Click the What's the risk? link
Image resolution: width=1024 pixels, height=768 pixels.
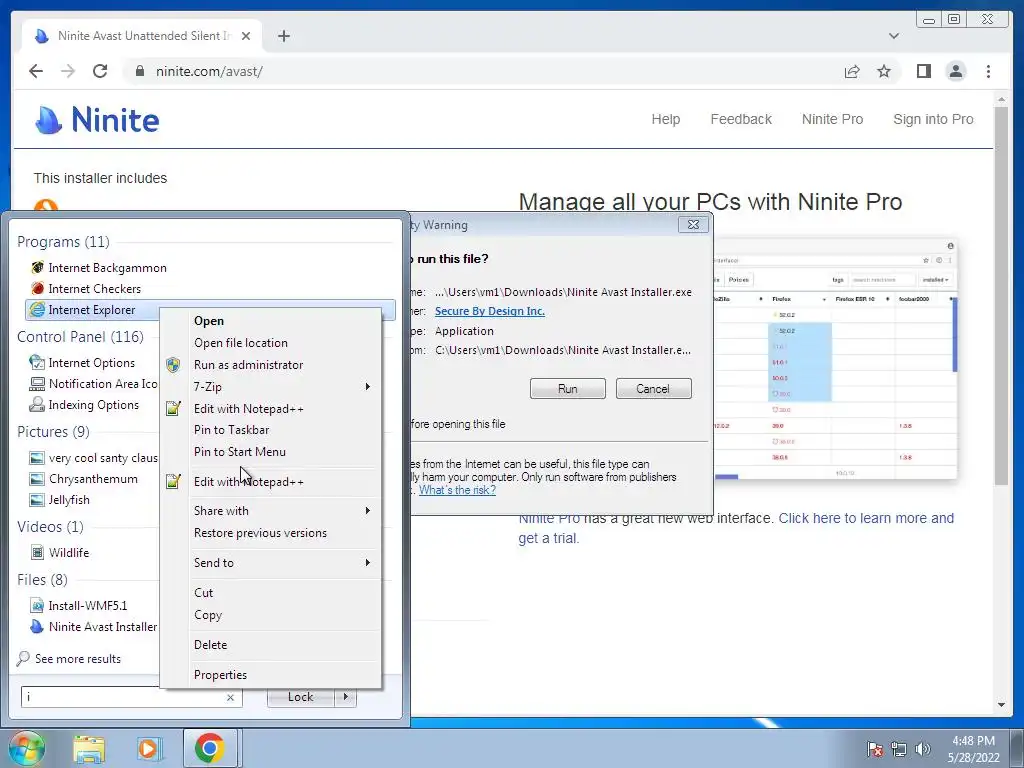coord(457,490)
